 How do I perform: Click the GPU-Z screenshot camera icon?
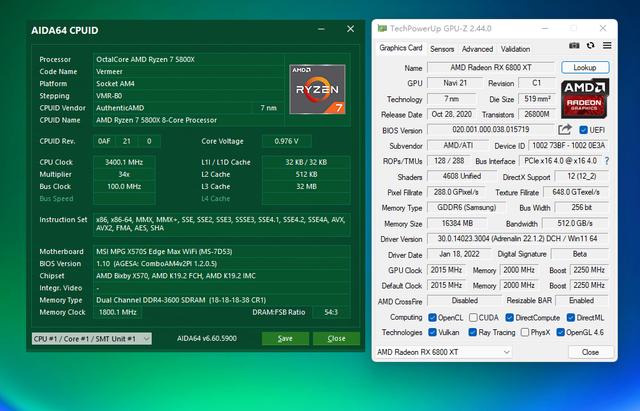[x=574, y=46]
